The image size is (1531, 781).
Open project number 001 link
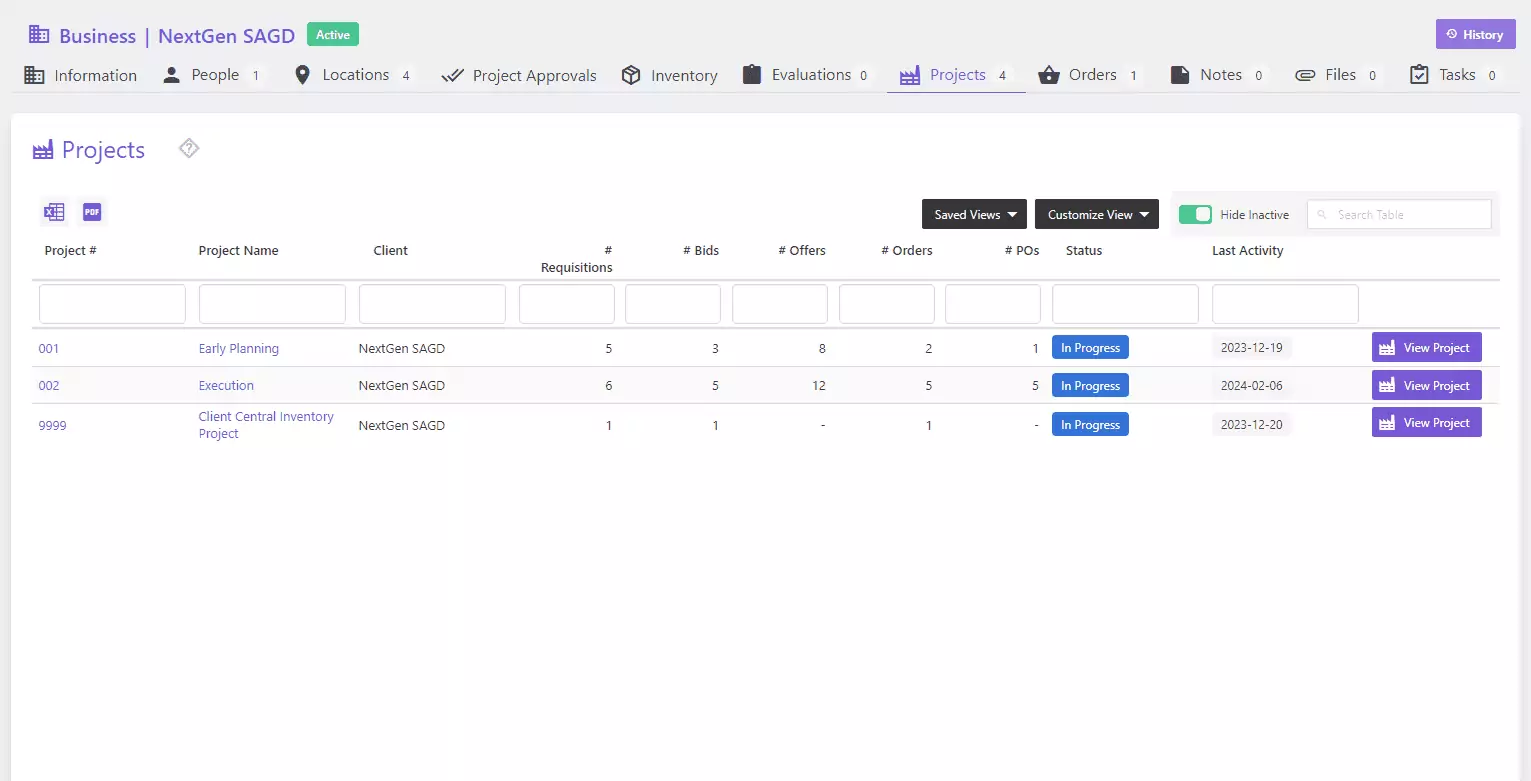(49, 349)
